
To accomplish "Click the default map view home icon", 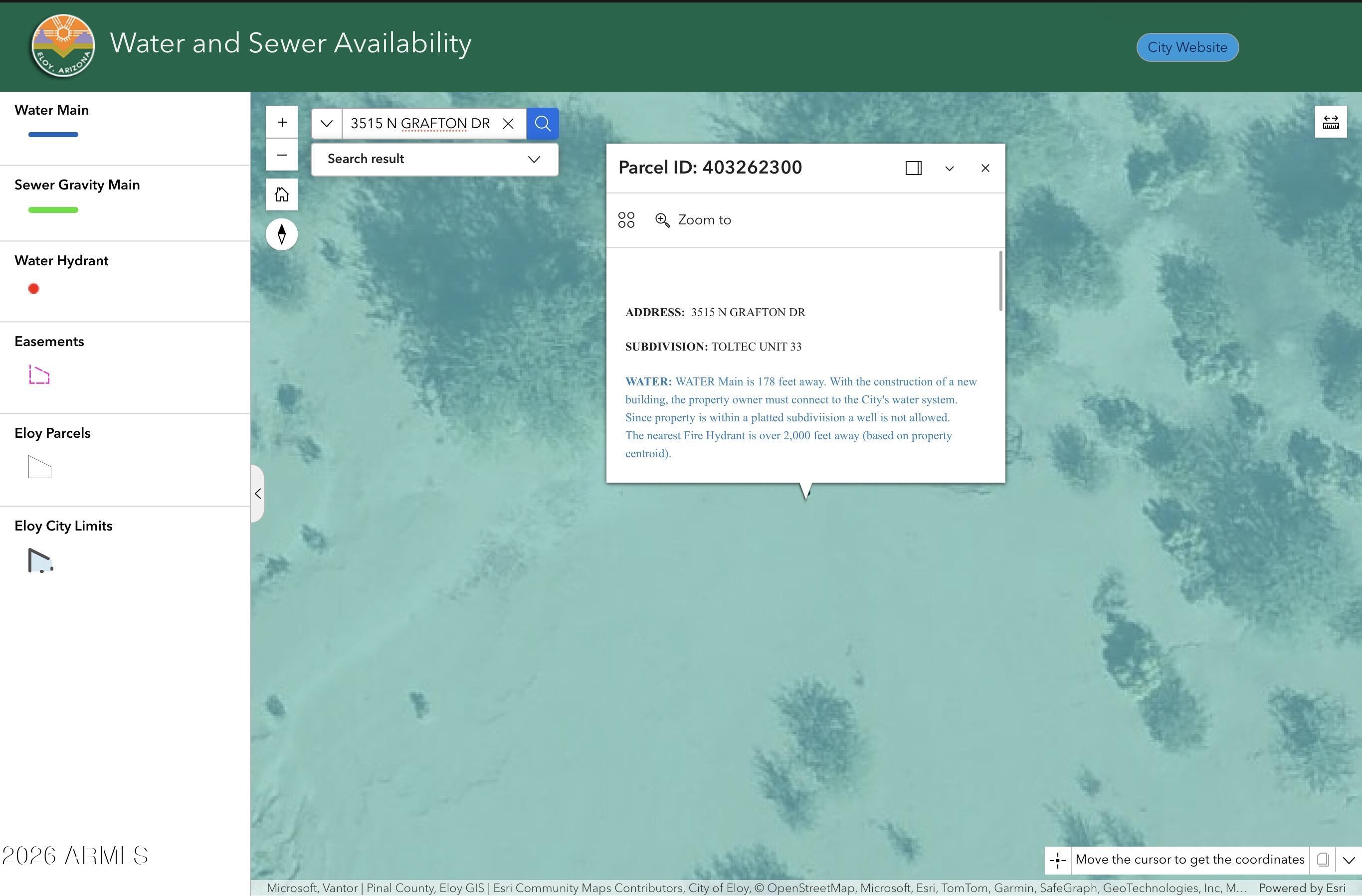I will coord(282,194).
